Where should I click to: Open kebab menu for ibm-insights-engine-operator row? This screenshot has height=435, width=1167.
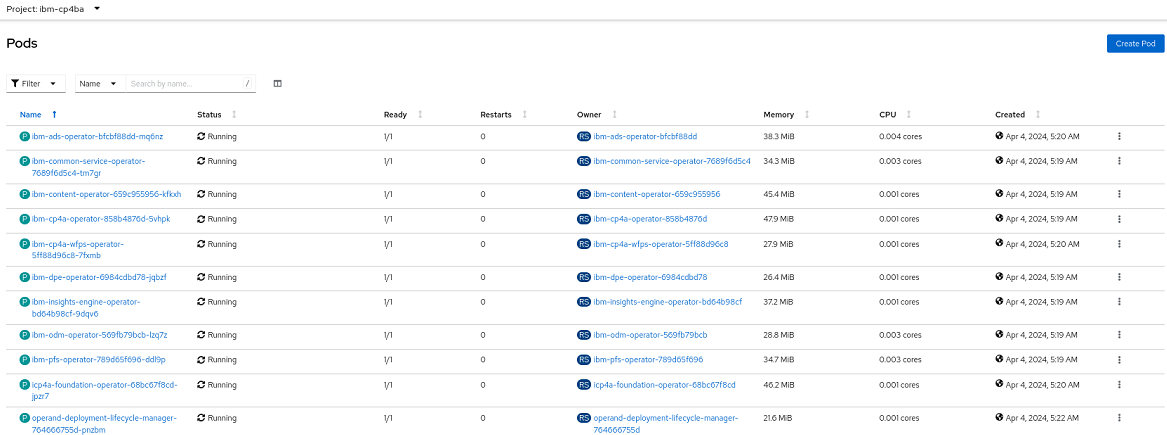tap(1119, 302)
